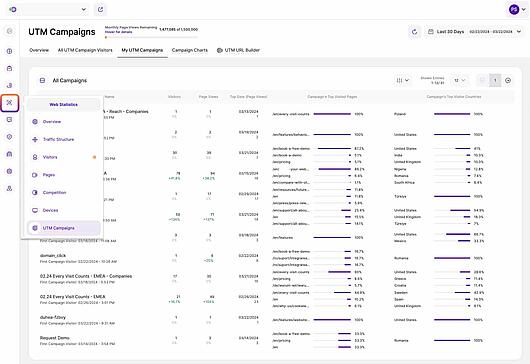Open the UTM URL Builder tab
530x364 pixels.
(238, 50)
